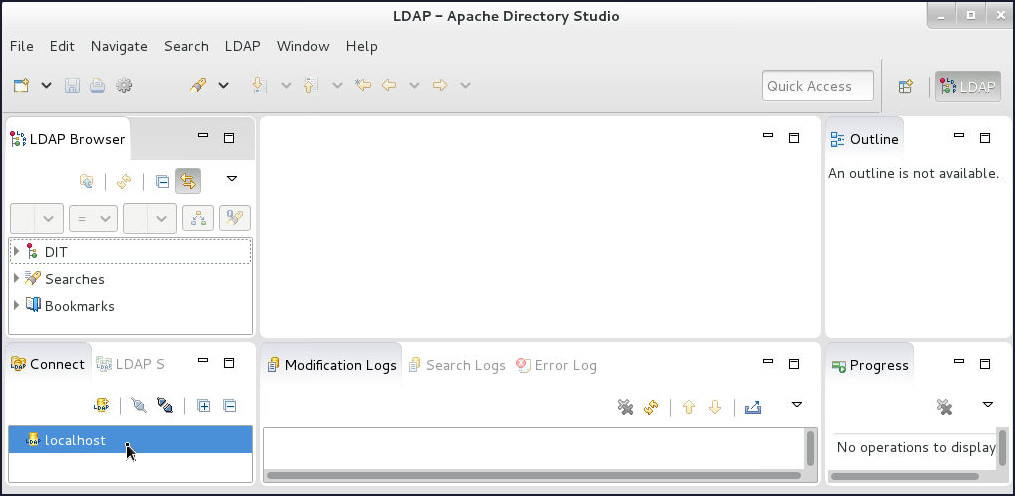Click Collapse All in LDAP Browser
This screenshot has width=1015, height=496.
(x=163, y=182)
